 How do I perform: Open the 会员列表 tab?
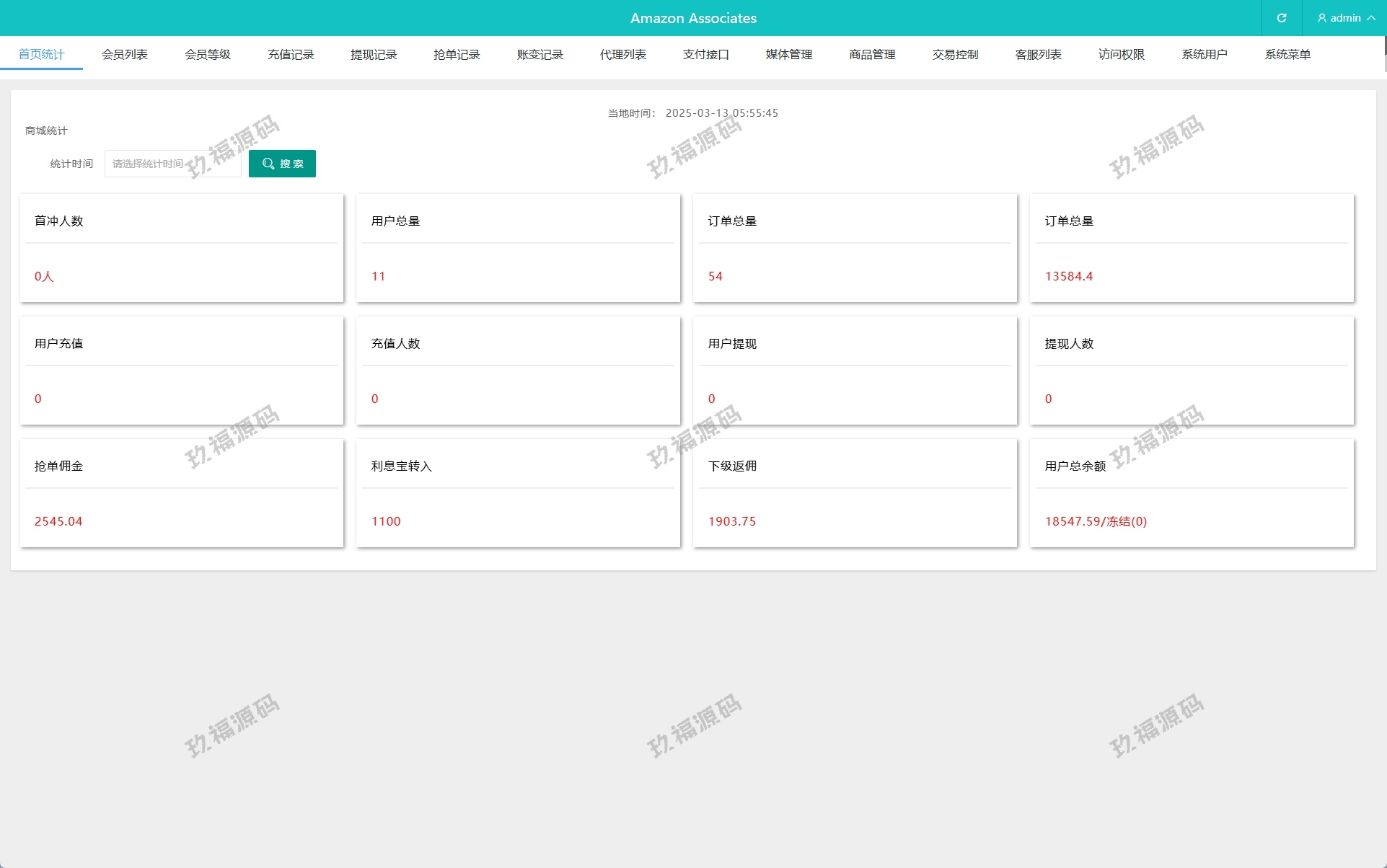click(124, 54)
